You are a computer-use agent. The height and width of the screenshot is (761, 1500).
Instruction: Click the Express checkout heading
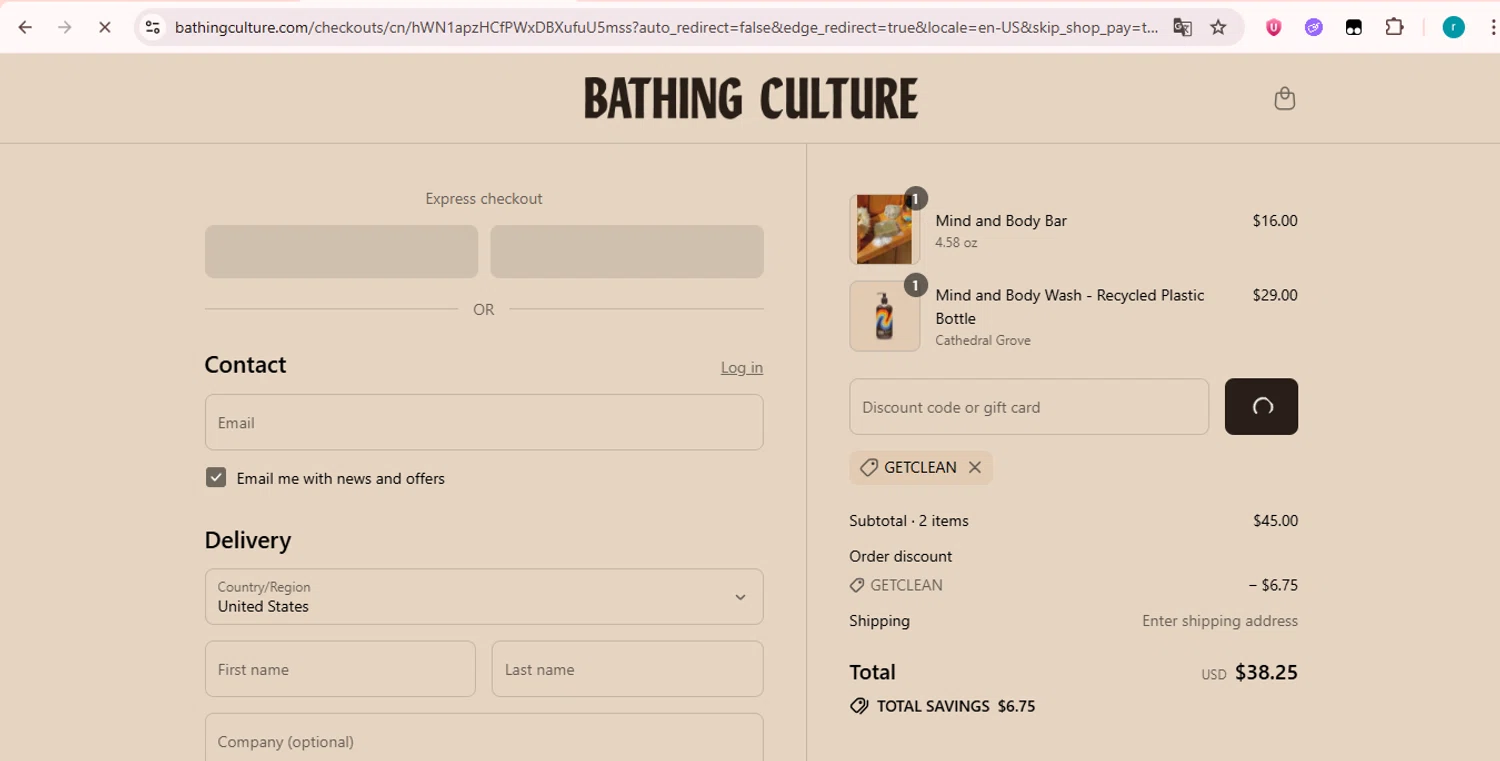tap(484, 199)
